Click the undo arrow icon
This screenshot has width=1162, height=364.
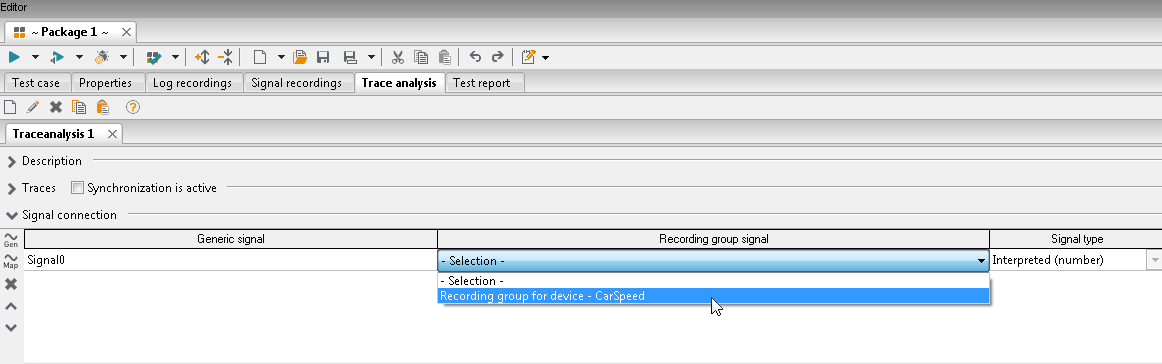click(x=476, y=57)
